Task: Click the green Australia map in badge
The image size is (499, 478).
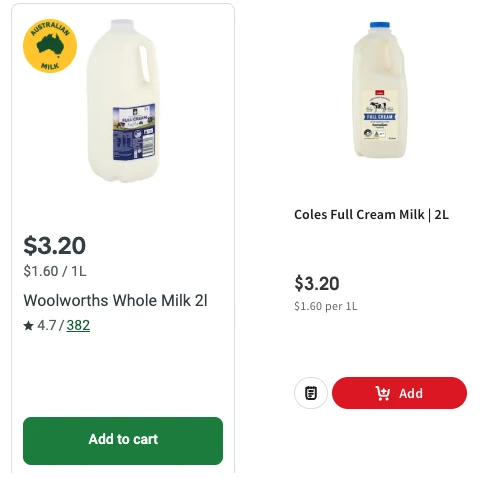Action: [50, 44]
